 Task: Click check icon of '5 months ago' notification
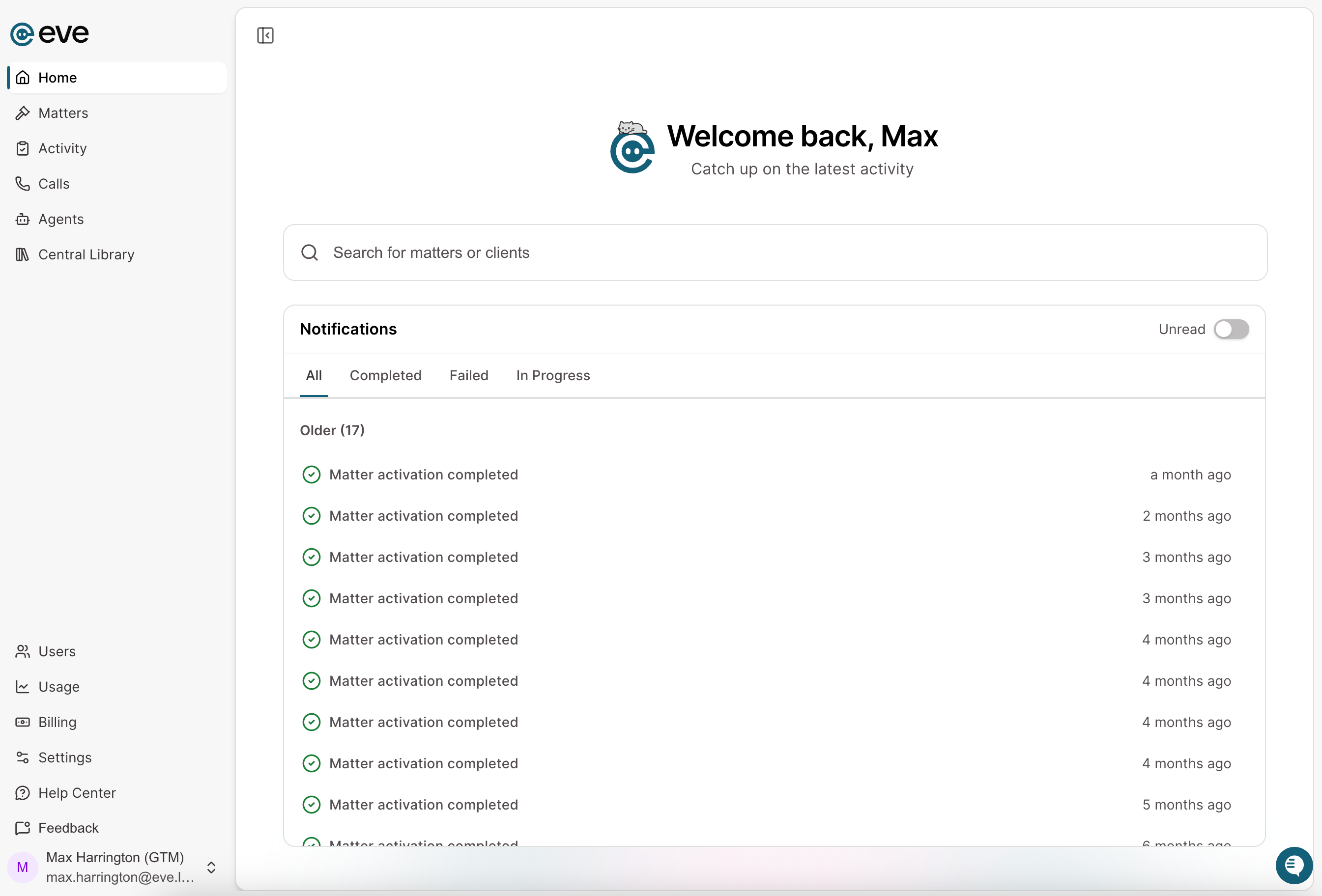pos(311,805)
